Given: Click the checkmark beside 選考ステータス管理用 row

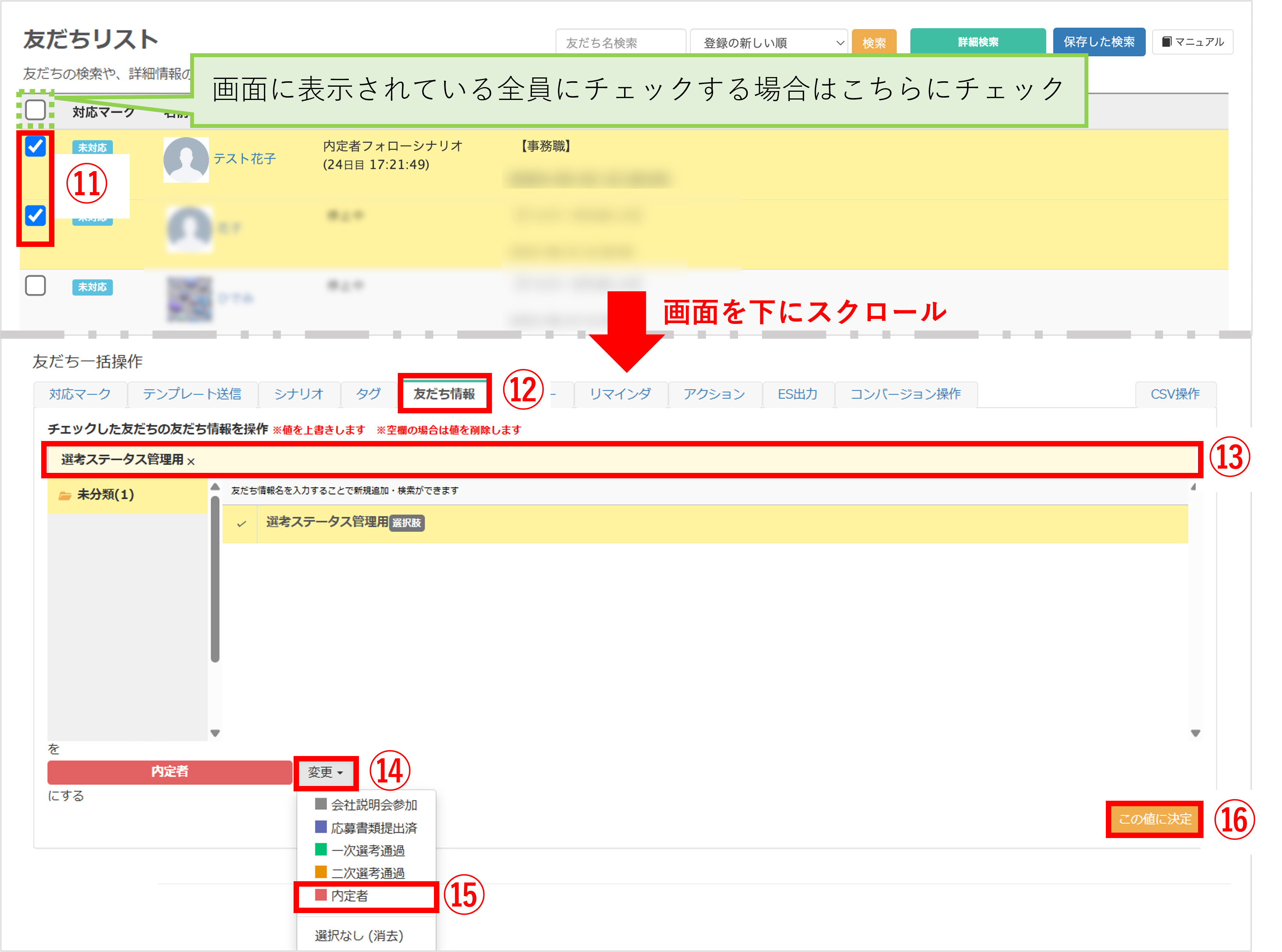Looking at the screenshot, I should tap(241, 524).
